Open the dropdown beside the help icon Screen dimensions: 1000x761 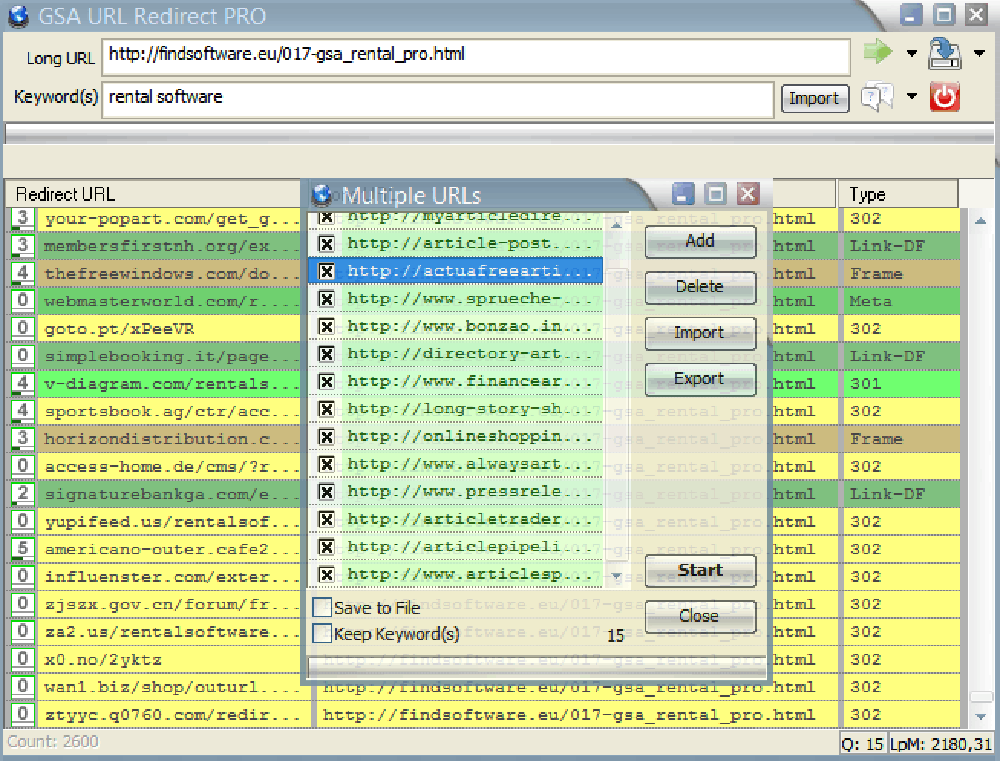910,97
